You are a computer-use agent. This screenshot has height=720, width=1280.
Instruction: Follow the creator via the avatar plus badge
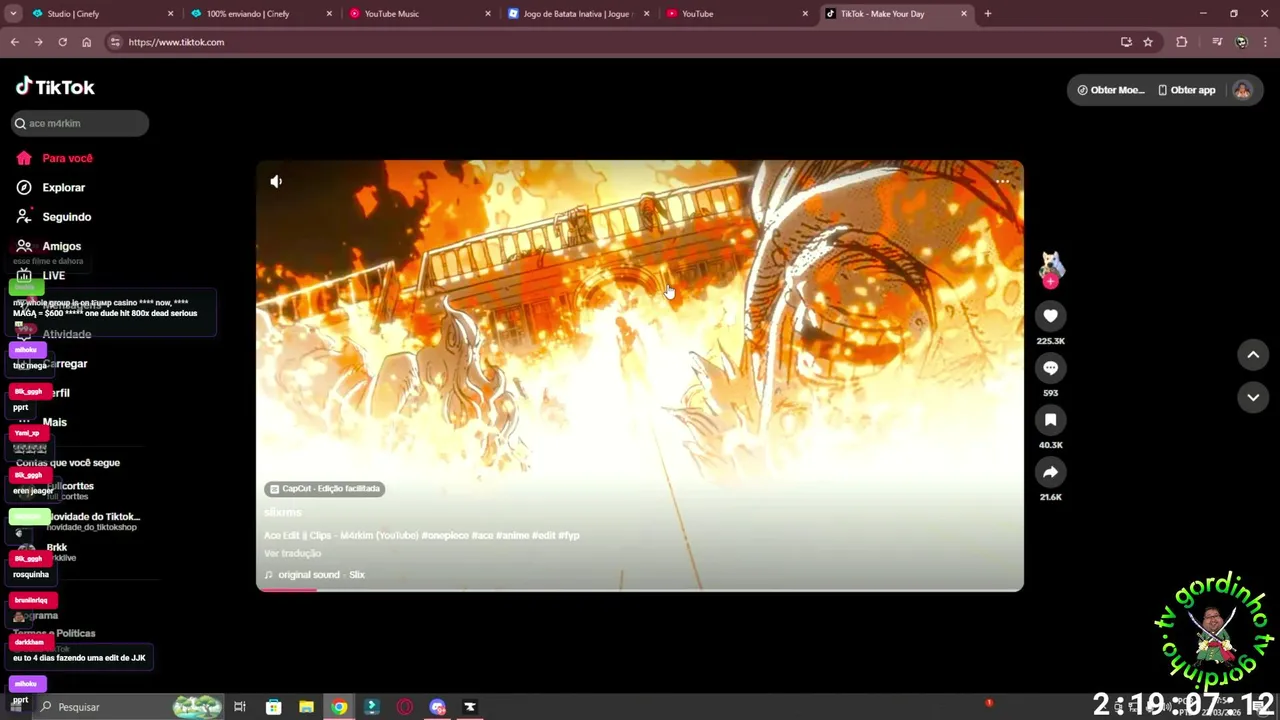click(x=1050, y=282)
